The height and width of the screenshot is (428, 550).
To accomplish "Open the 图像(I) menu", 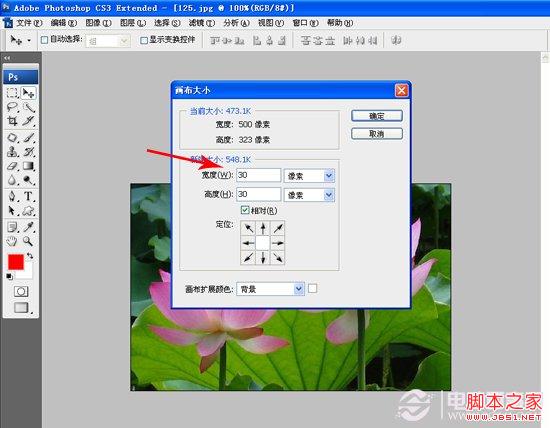I will pos(98,23).
